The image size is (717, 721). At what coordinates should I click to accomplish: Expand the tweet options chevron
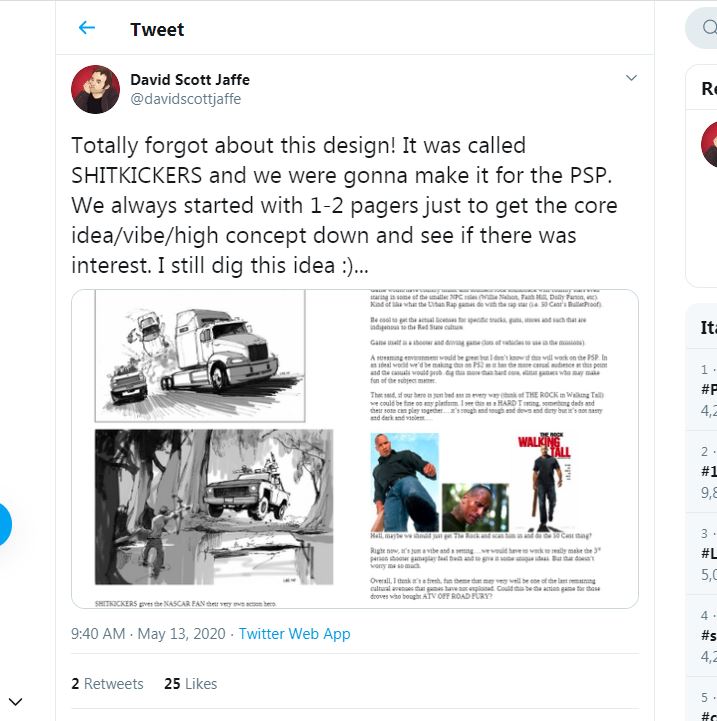pos(631,78)
